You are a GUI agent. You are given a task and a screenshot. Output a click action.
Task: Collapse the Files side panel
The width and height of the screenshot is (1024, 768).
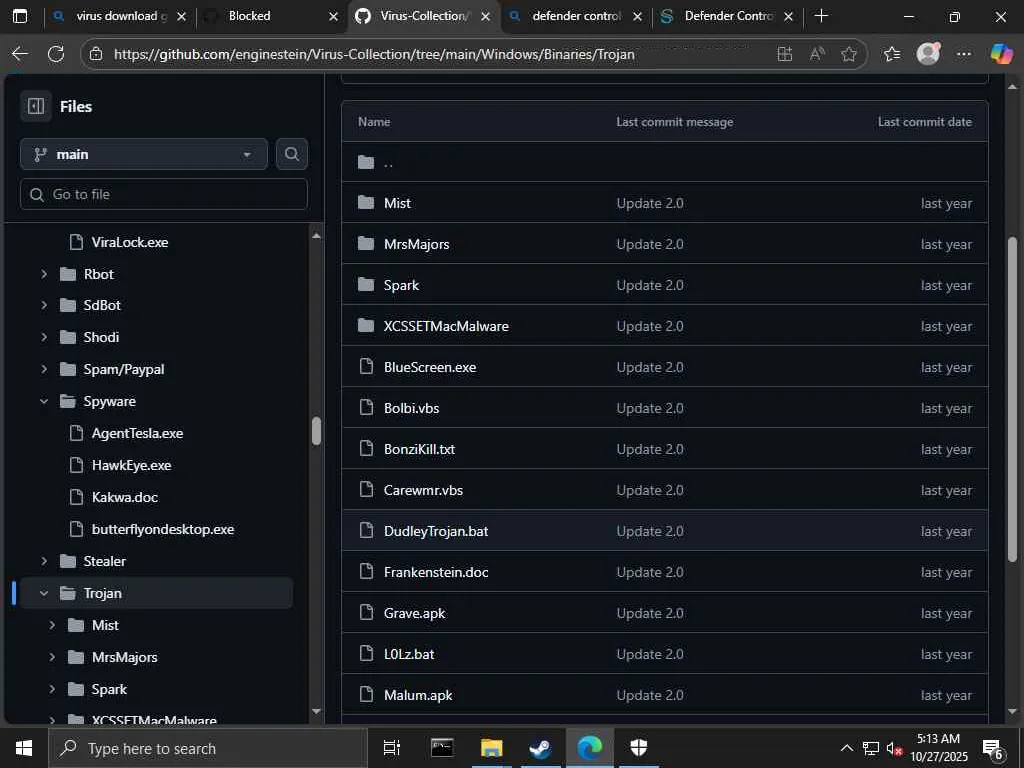[36, 106]
